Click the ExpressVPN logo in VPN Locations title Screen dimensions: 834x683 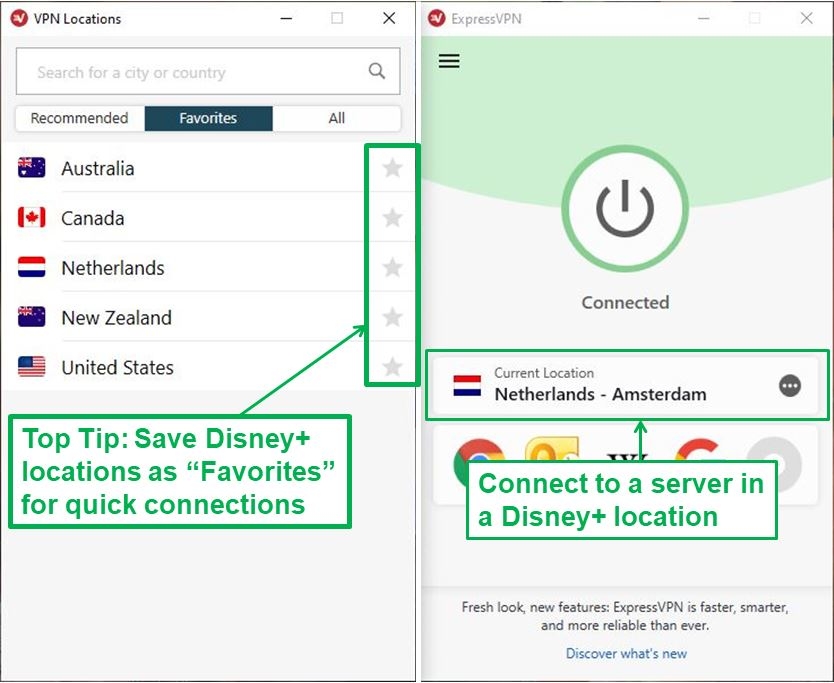click(19, 18)
